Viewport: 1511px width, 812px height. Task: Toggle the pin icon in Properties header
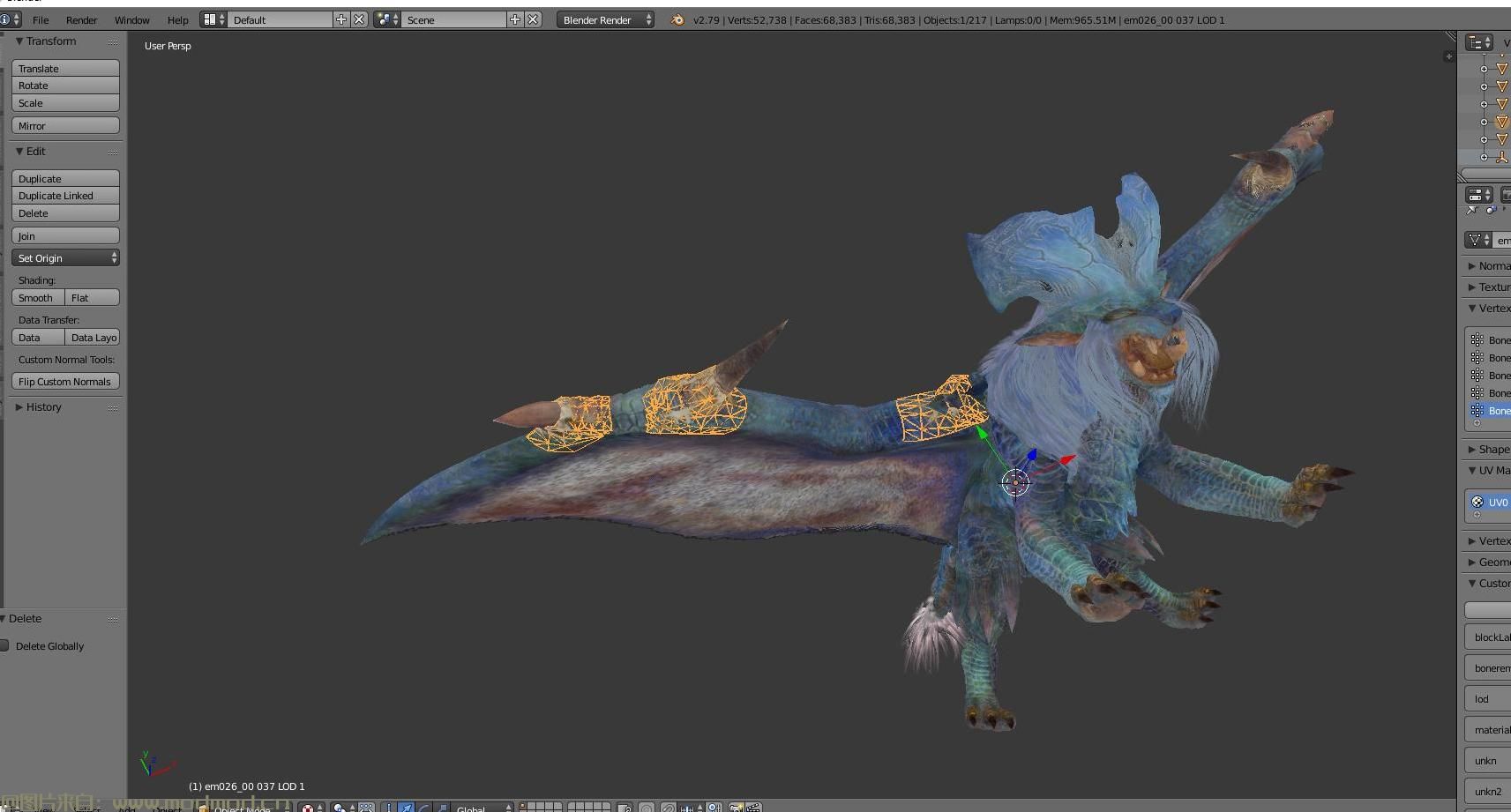pos(1471,211)
